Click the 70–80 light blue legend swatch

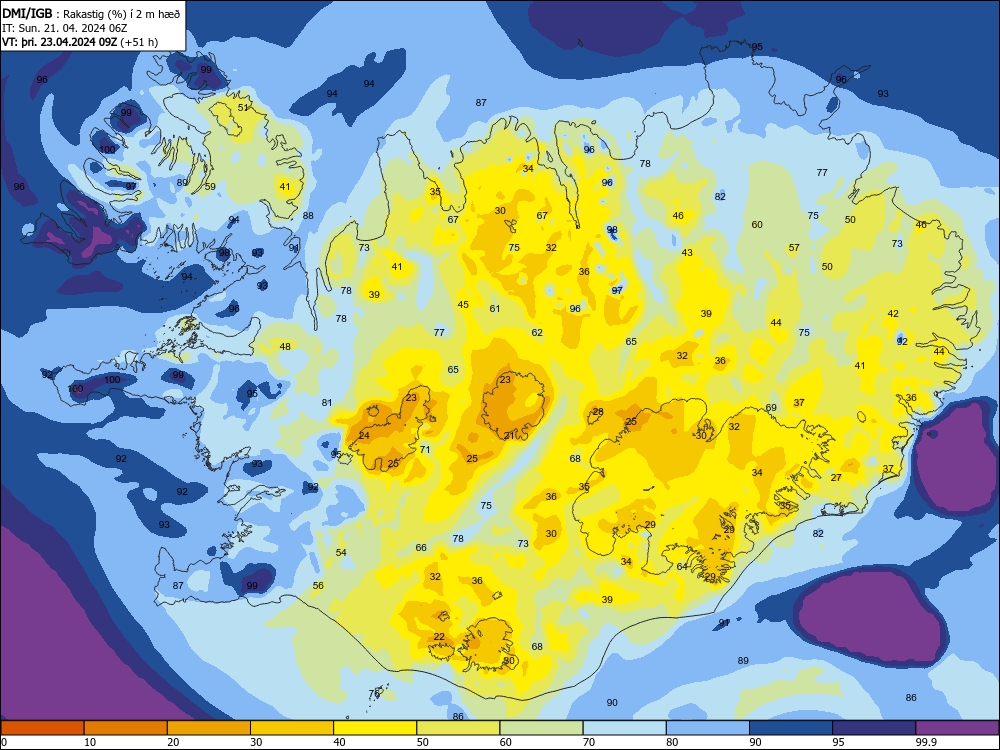pos(625,728)
